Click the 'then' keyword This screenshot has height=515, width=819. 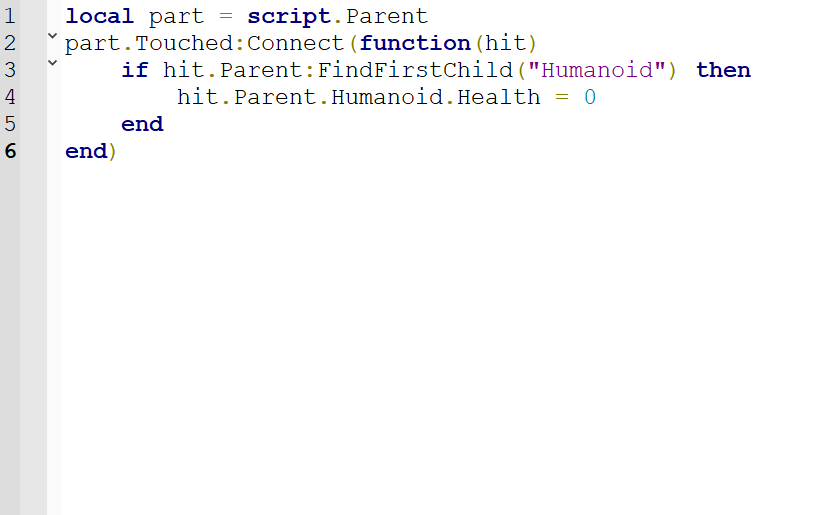(723, 71)
